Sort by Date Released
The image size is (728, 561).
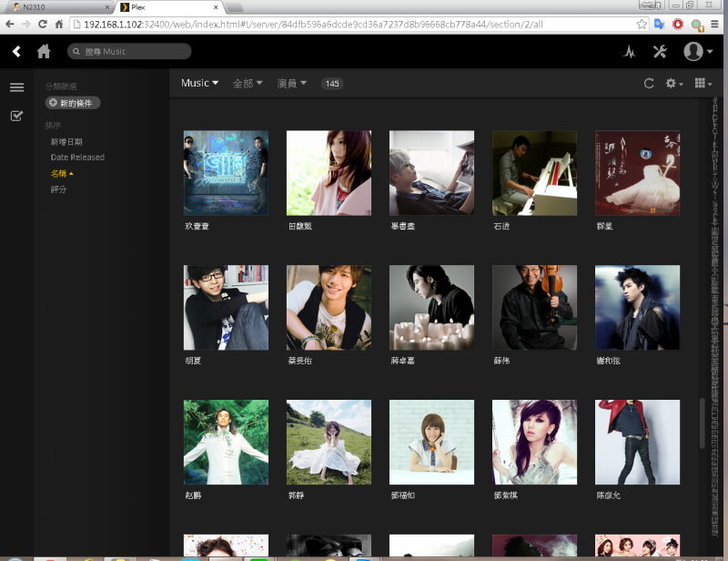77,157
